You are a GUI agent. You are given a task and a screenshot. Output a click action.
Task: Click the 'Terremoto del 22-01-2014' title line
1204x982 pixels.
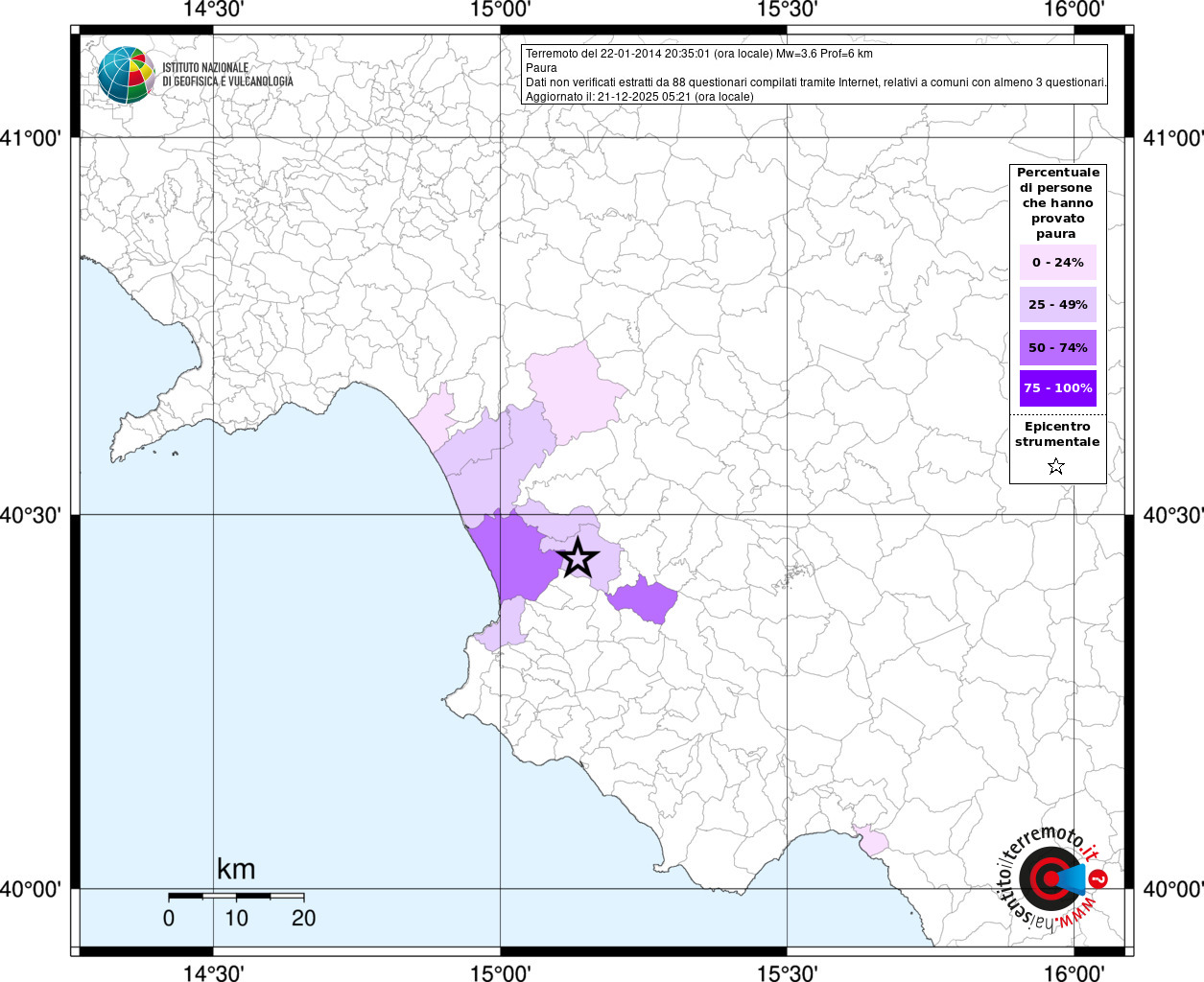coord(699,54)
